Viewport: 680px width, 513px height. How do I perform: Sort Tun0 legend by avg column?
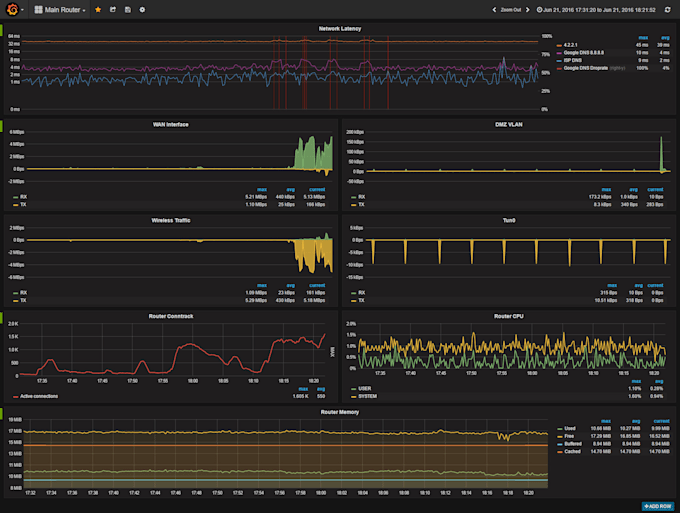click(x=638, y=285)
